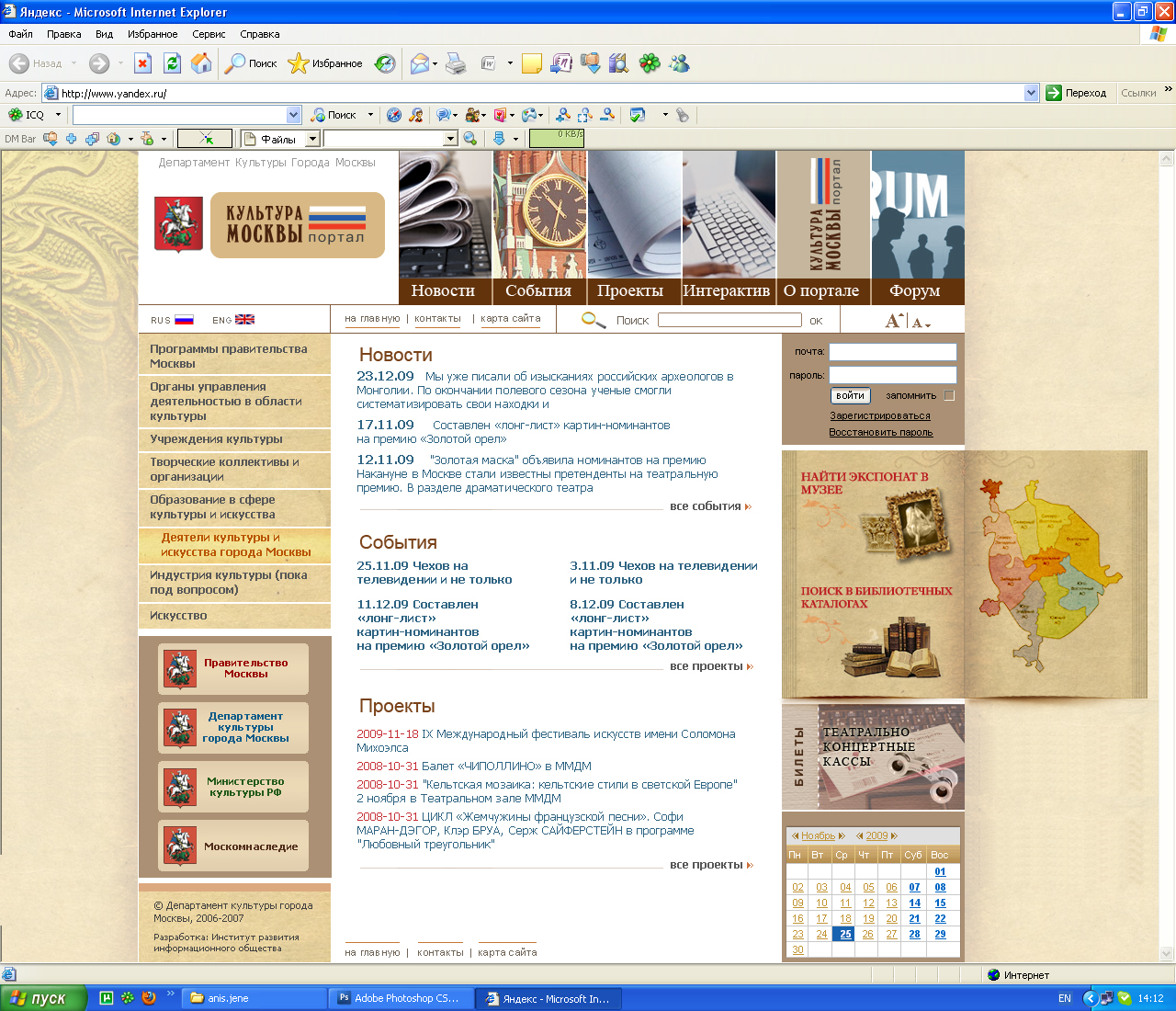
Task: Click the Stop button in browser toolbar
Action: [x=142, y=63]
